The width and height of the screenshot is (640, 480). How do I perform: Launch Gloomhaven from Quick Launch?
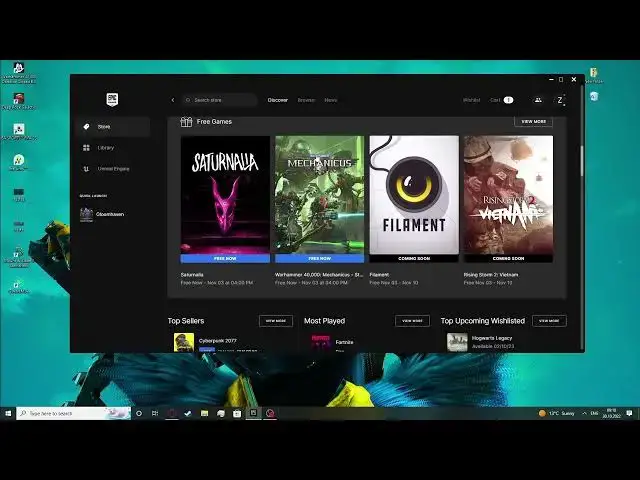[102, 214]
